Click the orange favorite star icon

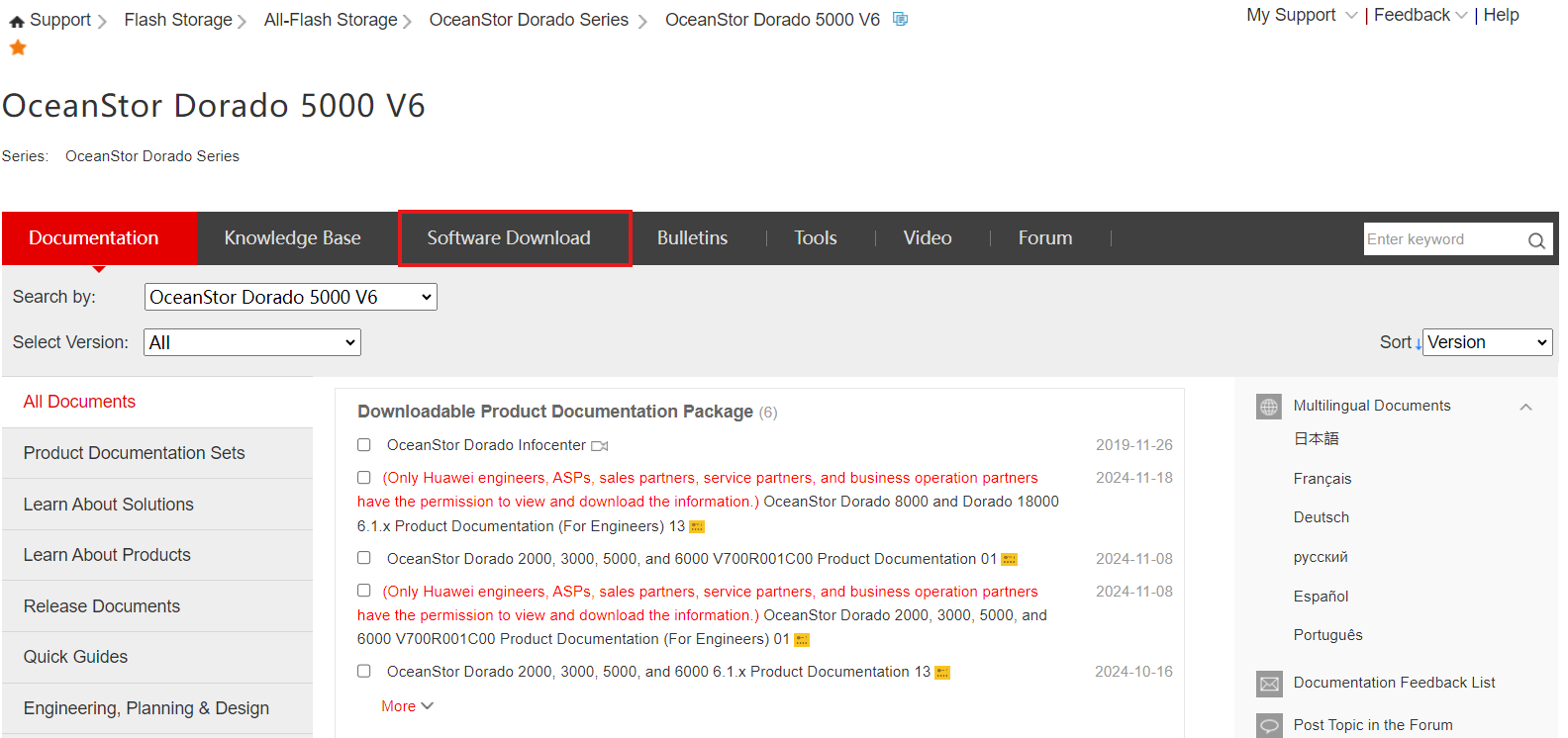pyautogui.click(x=18, y=47)
